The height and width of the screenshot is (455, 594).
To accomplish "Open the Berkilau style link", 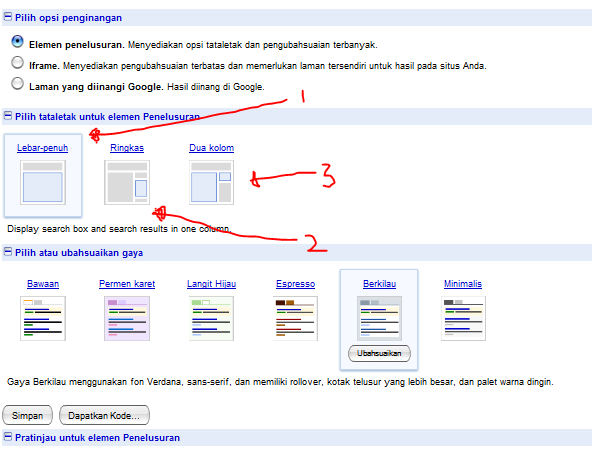I will (x=379, y=284).
